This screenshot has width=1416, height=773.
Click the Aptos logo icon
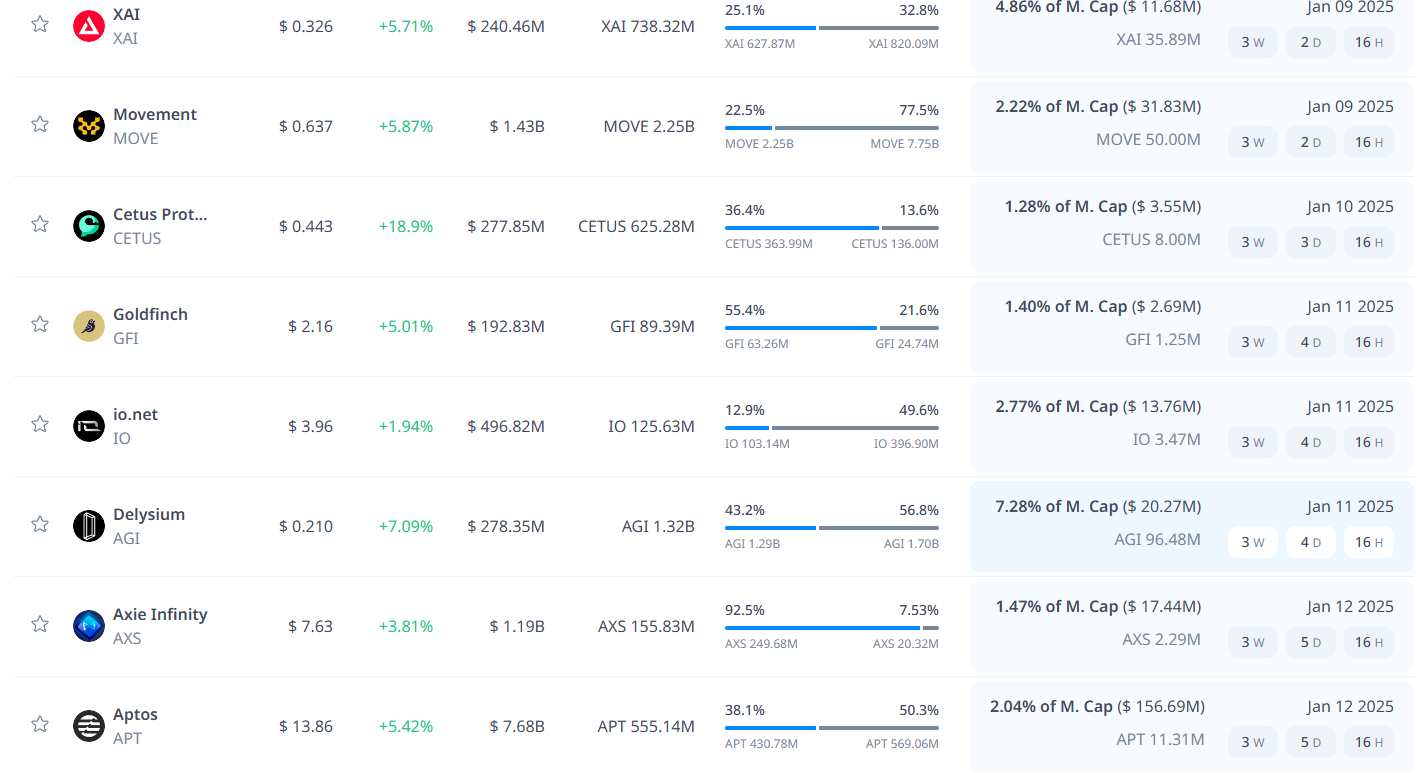89,726
